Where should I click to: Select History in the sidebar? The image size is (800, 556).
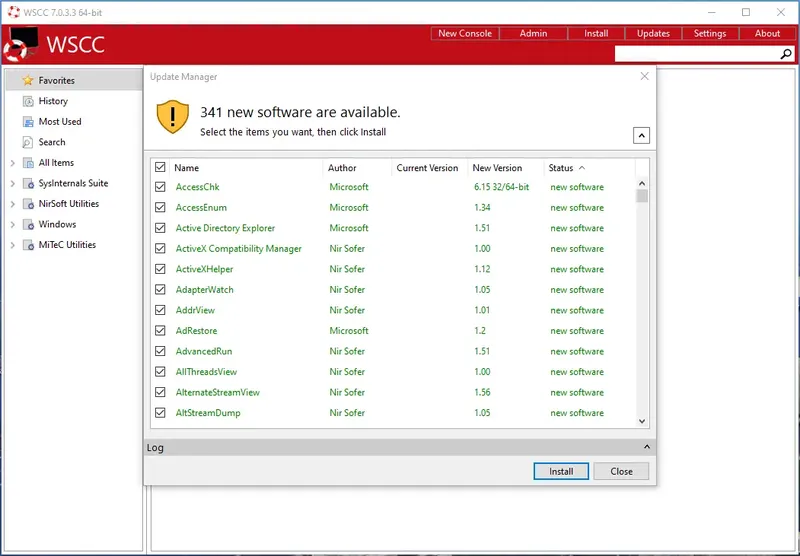click(74, 101)
